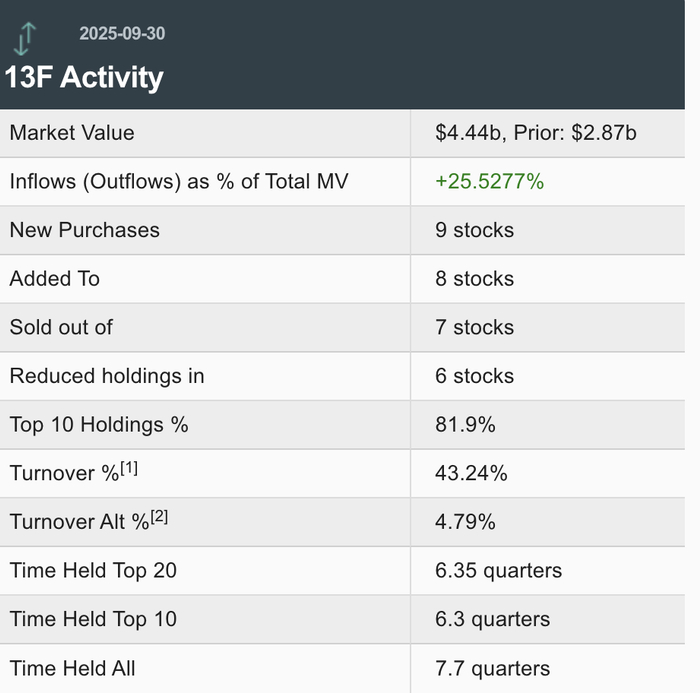The height and width of the screenshot is (693, 700).
Task: Click the Sold out of row label
Action: tap(61, 327)
